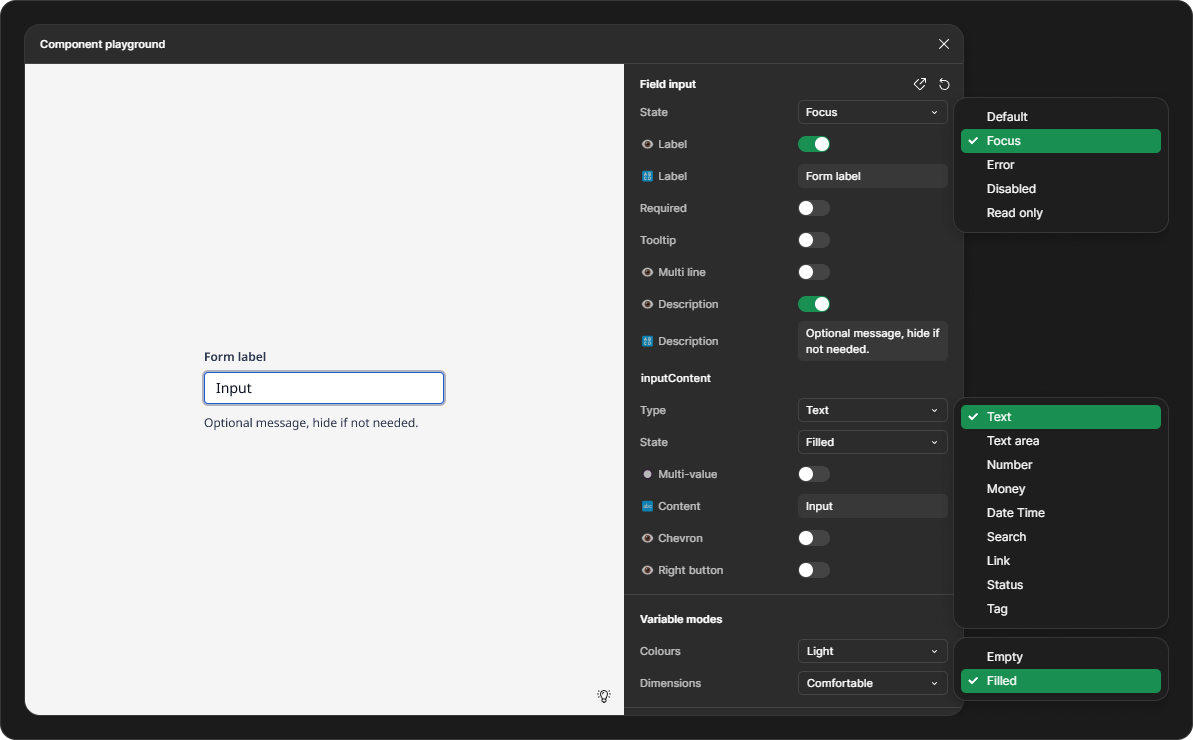Choose Link from the type menu
The image size is (1193, 740).
(x=1061, y=561)
